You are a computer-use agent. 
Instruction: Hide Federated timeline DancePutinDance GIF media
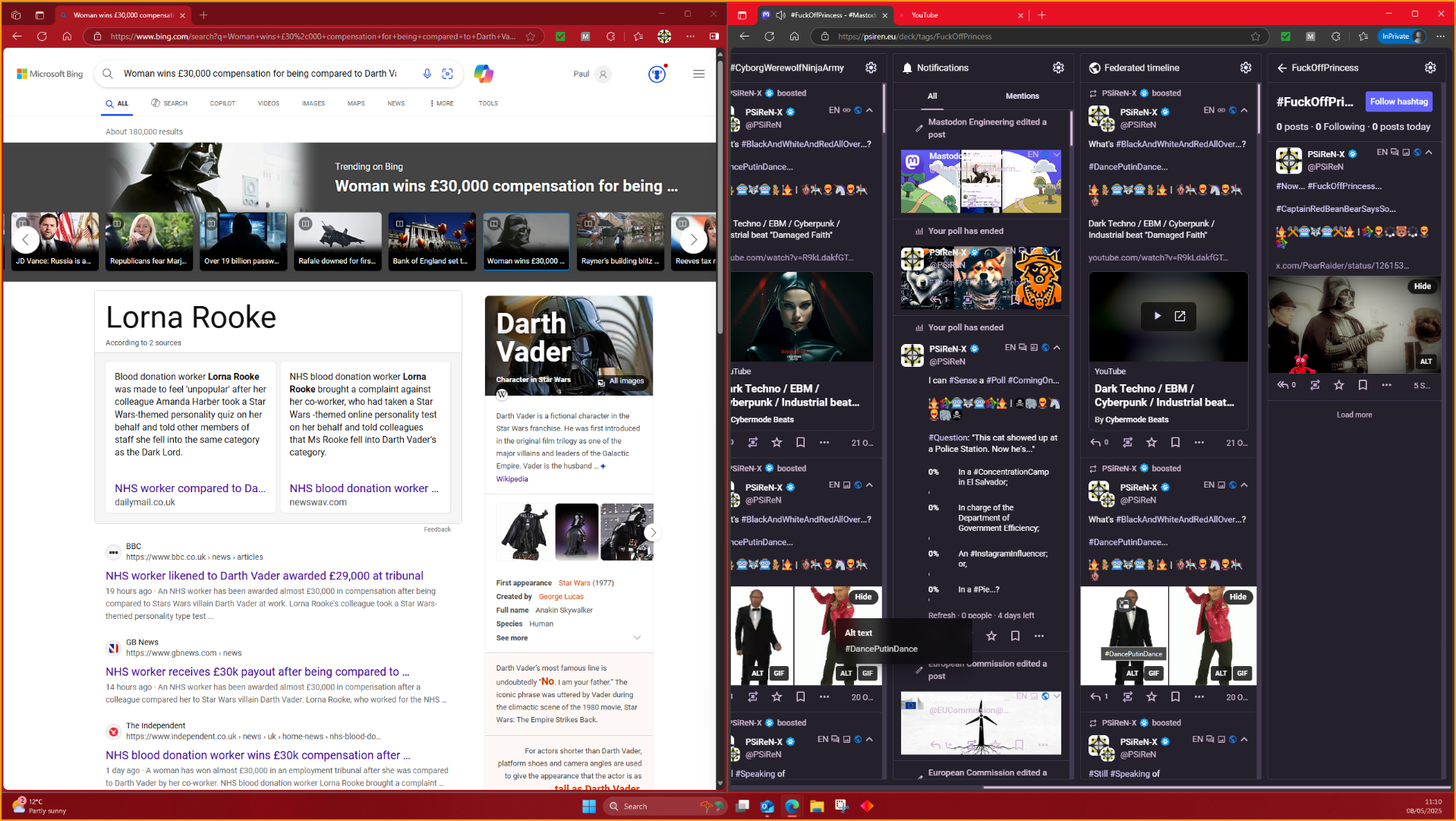click(1237, 597)
